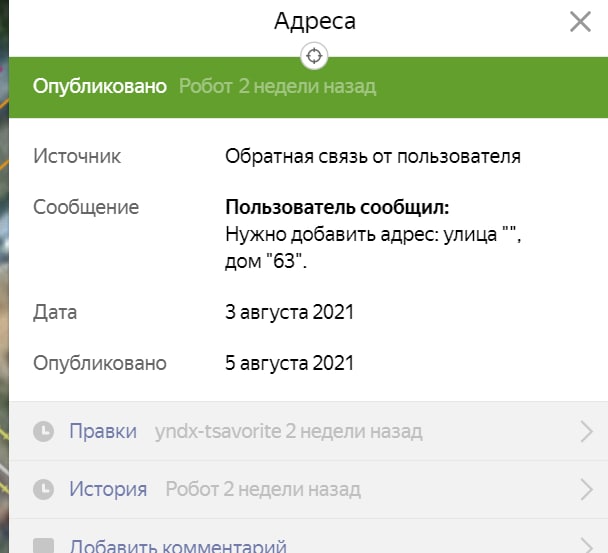The height and width of the screenshot is (553, 608).
Task: Expand the История row chevron
Action: pos(587,489)
